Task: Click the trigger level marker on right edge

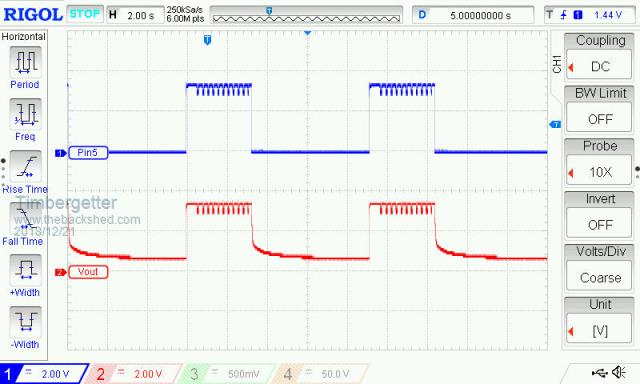Action: click(555, 124)
